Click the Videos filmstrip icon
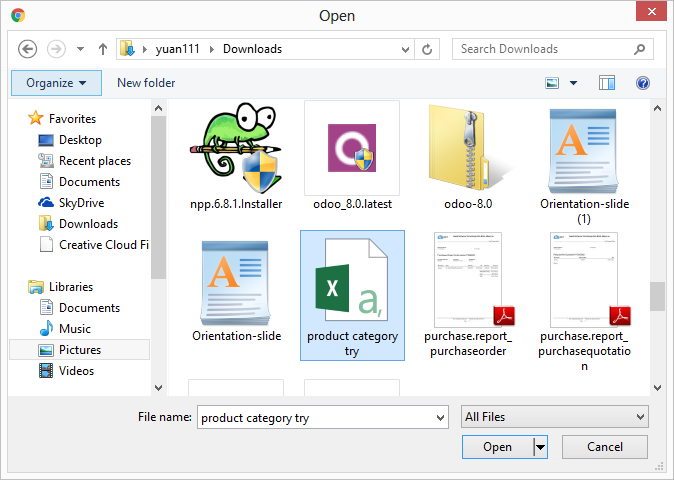Image resolution: width=674 pixels, height=480 pixels. pyautogui.click(x=46, y=371)
